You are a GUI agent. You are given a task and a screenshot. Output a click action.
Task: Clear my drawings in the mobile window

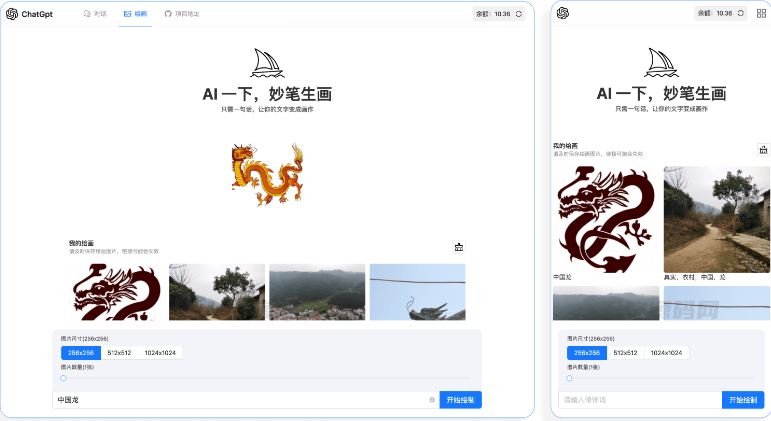[x=763, y=150]
